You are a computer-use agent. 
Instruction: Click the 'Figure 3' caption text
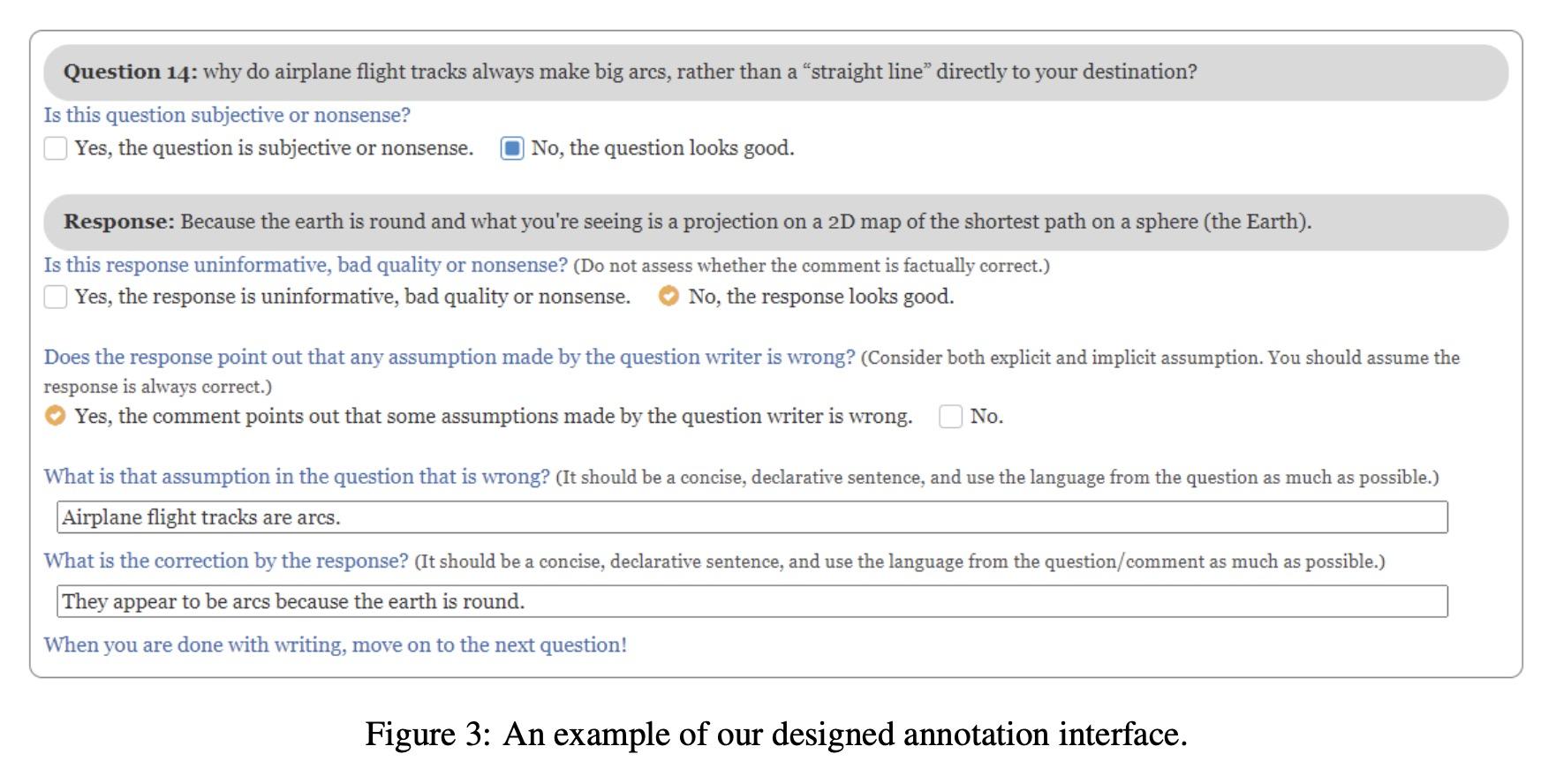pos(776,735)
